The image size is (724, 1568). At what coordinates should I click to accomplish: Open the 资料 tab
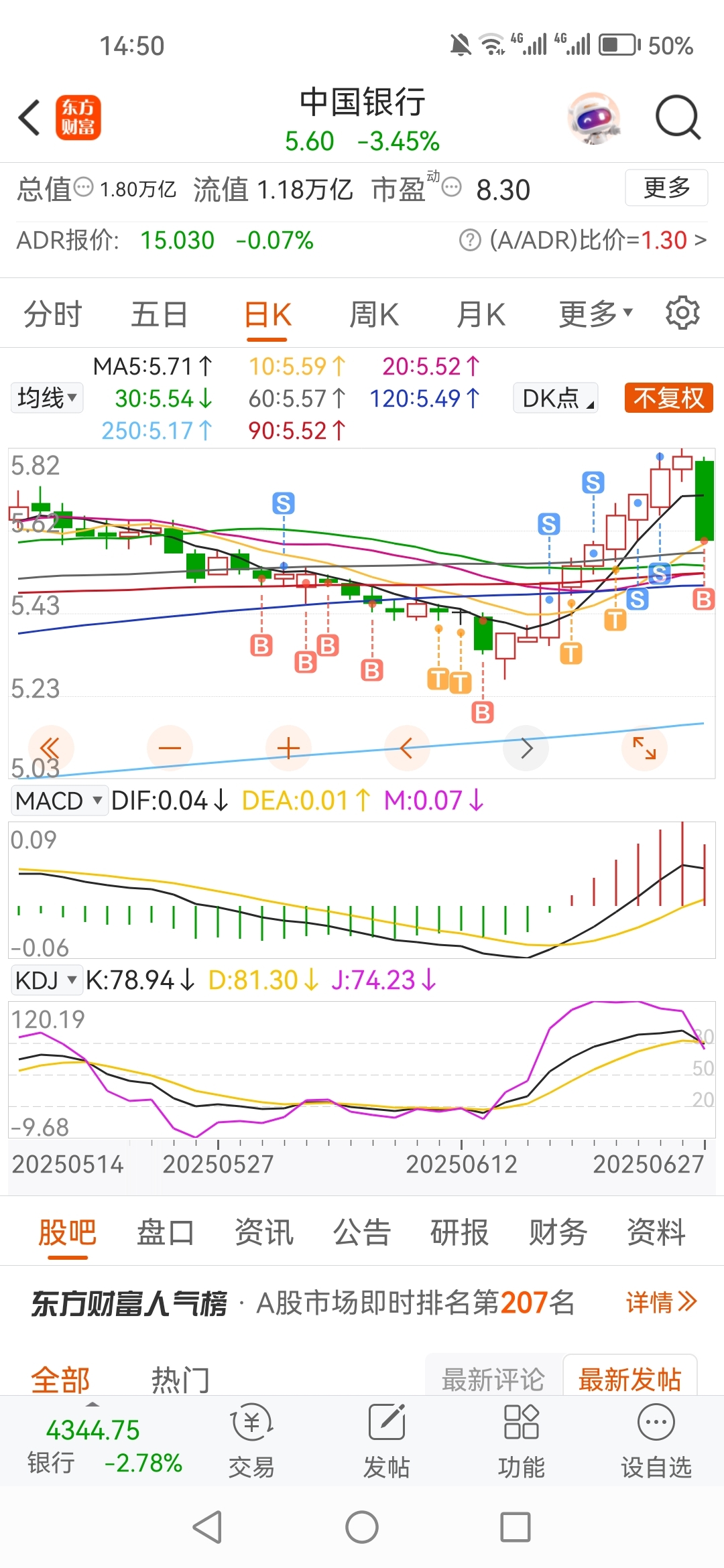656,1232
